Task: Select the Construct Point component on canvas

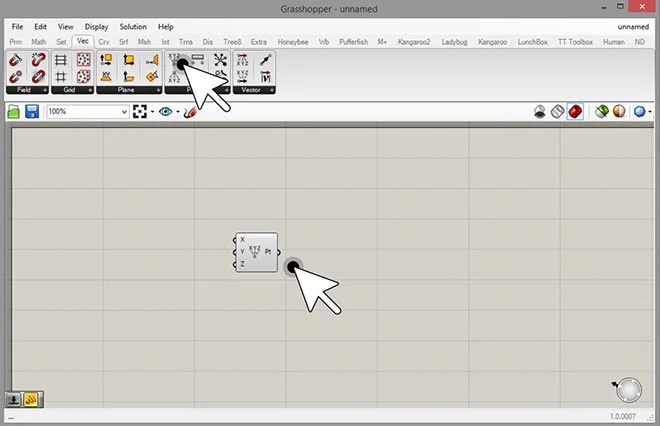Action: coord(256,252)
